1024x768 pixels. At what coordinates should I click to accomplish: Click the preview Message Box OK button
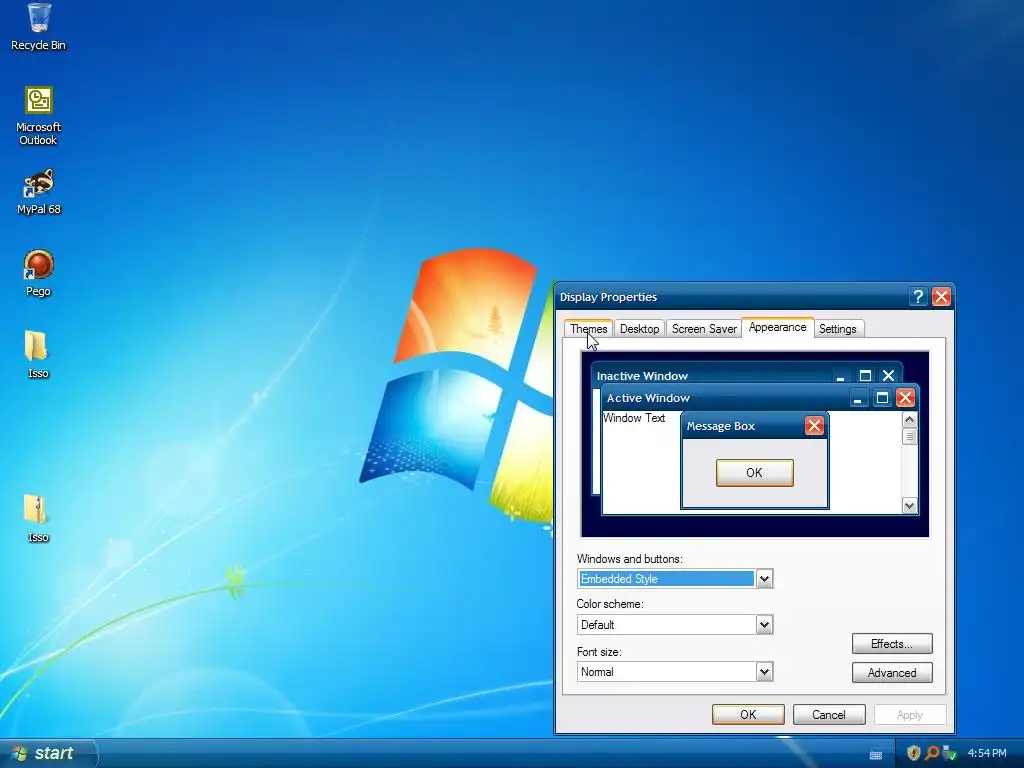pyautogui.click(x=754, y=473)
